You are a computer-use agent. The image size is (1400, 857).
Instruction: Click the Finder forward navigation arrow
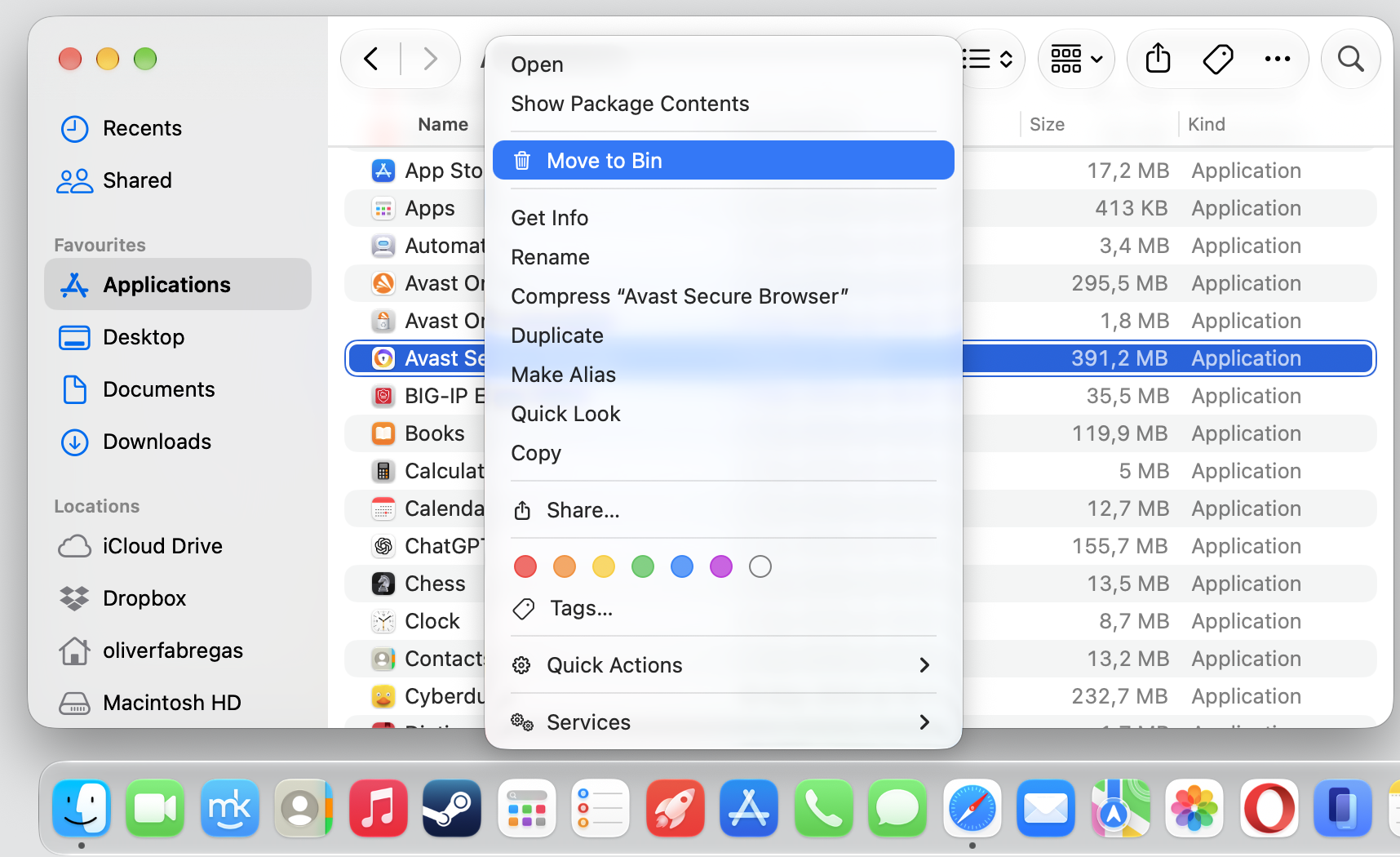point(430,59)
